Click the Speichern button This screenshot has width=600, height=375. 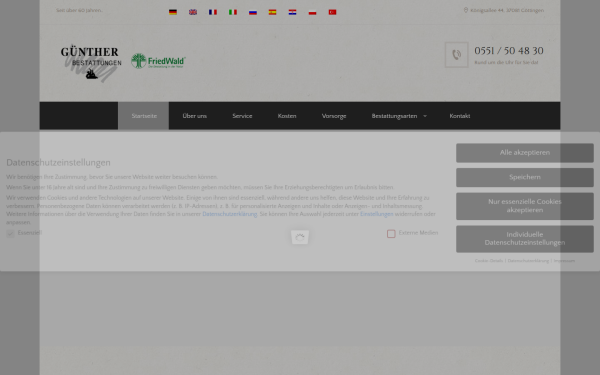point(525,177)
